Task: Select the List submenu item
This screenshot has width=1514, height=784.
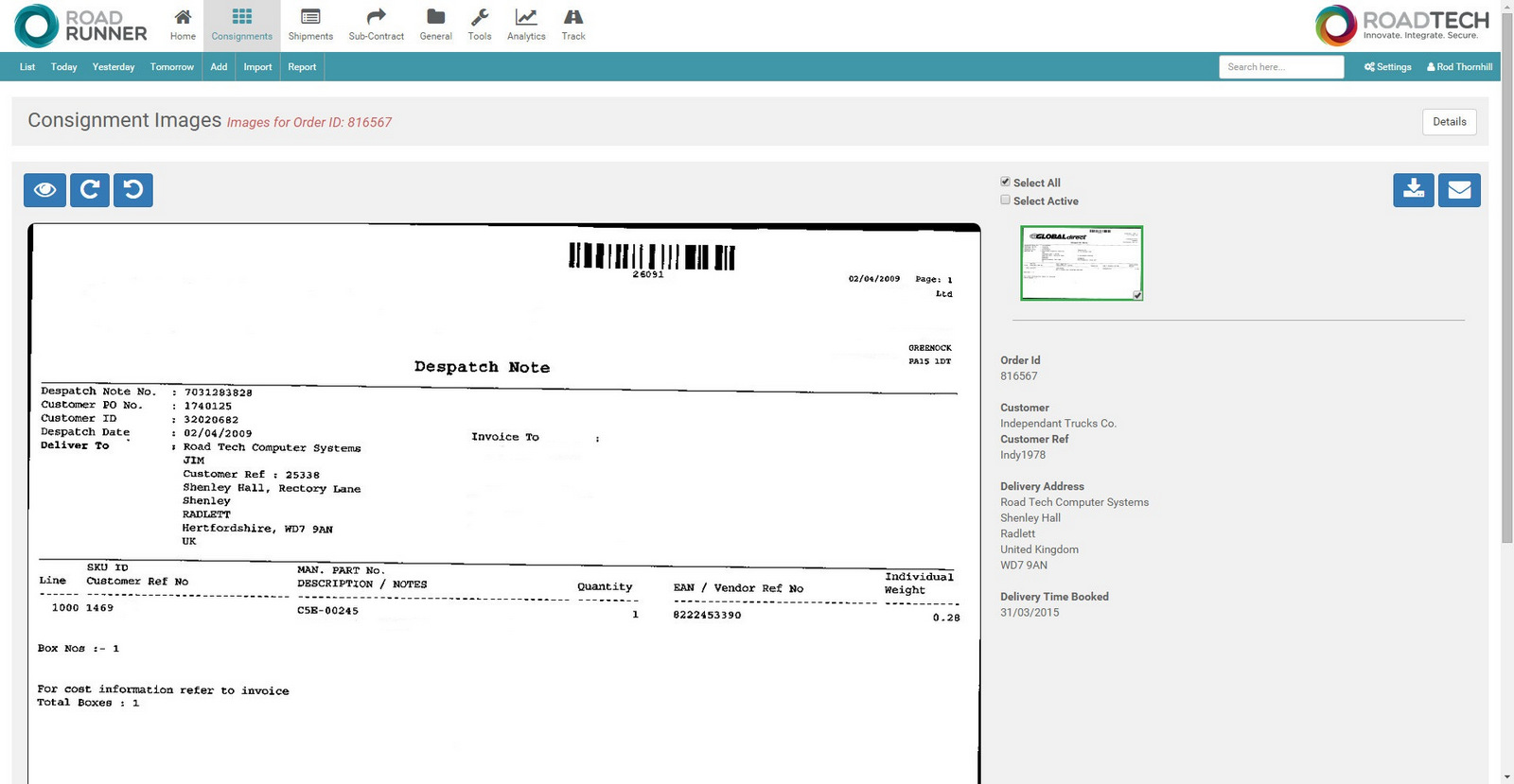Action: coord(27,67)
